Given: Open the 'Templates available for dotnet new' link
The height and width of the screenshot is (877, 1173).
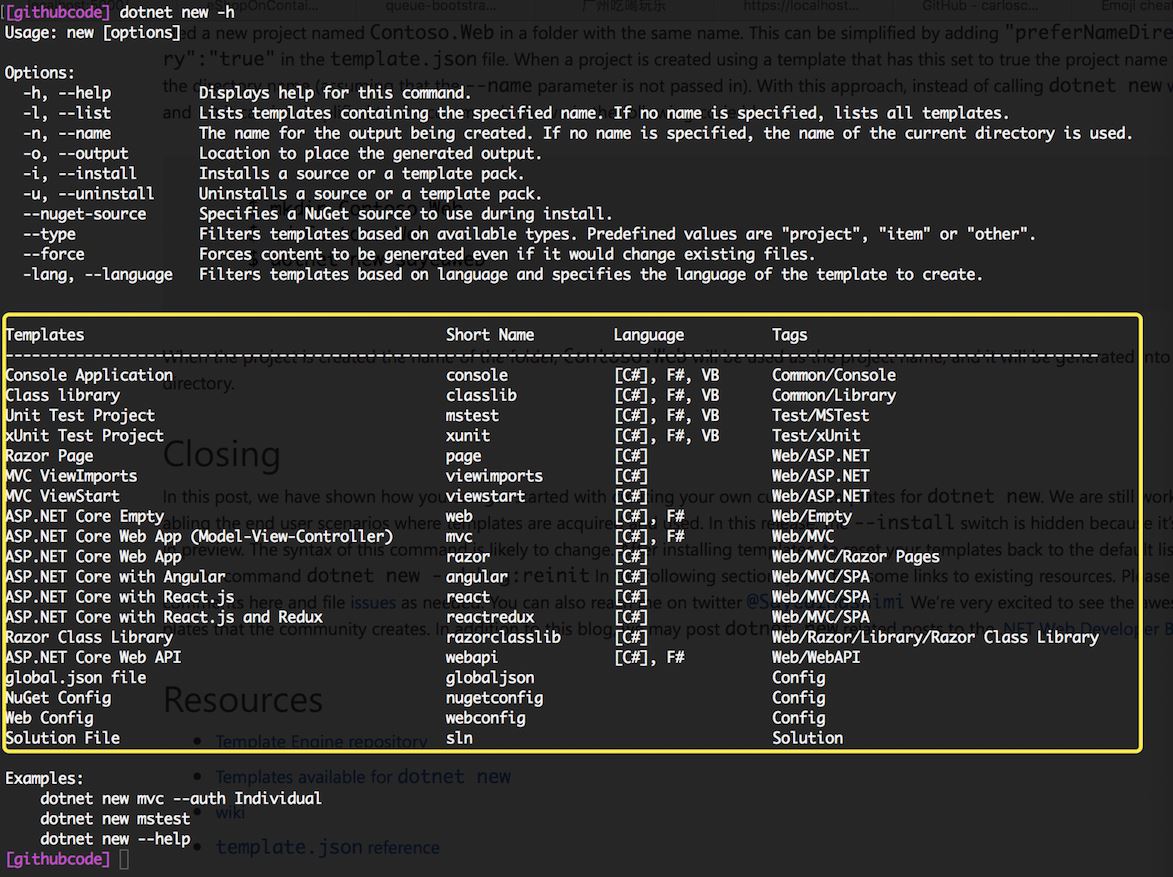Looking at the screenshot, I should [362, 777].
